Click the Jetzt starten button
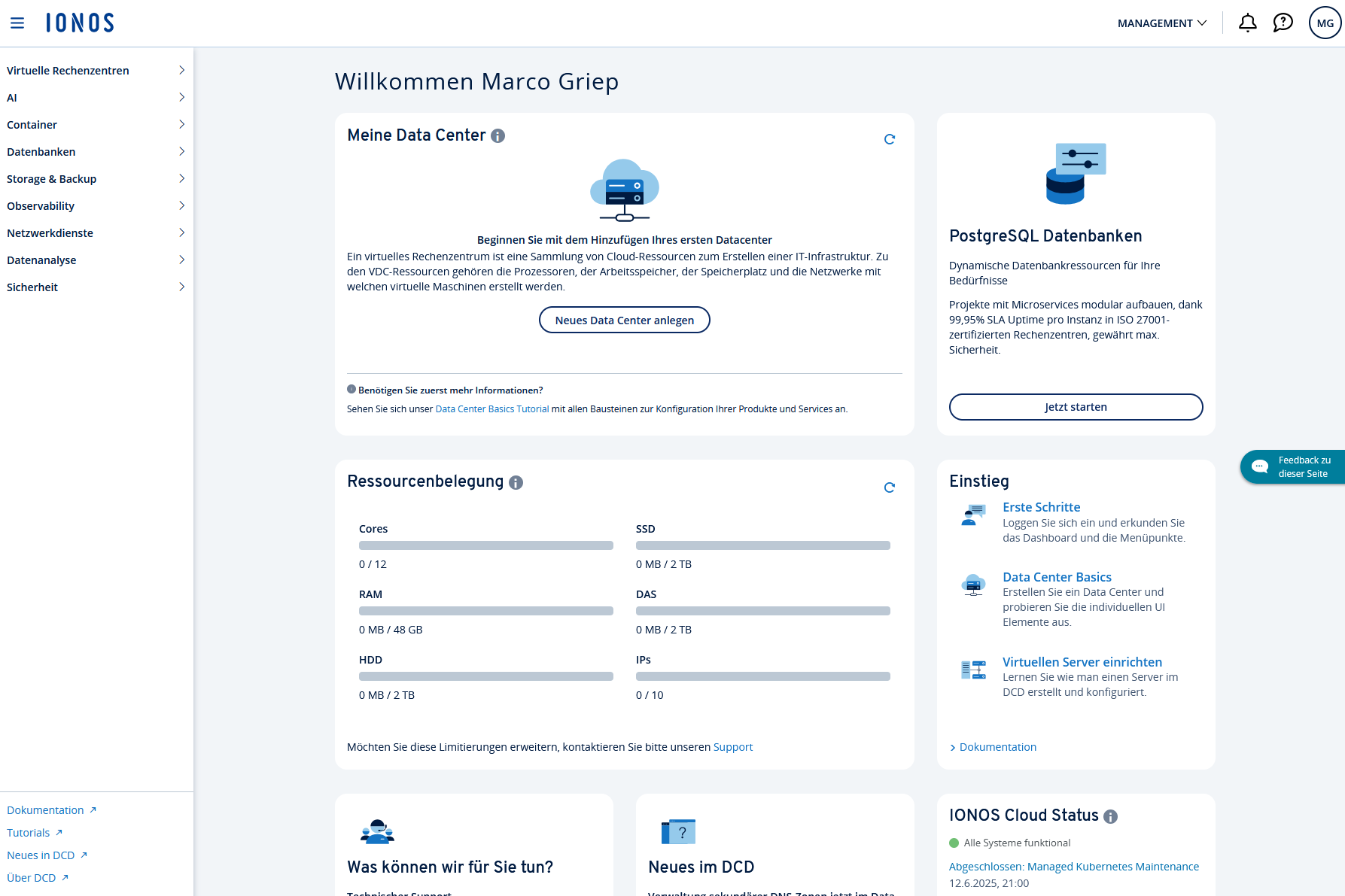Viewport: 1345px width, 896px height. tap(1076, 407)
